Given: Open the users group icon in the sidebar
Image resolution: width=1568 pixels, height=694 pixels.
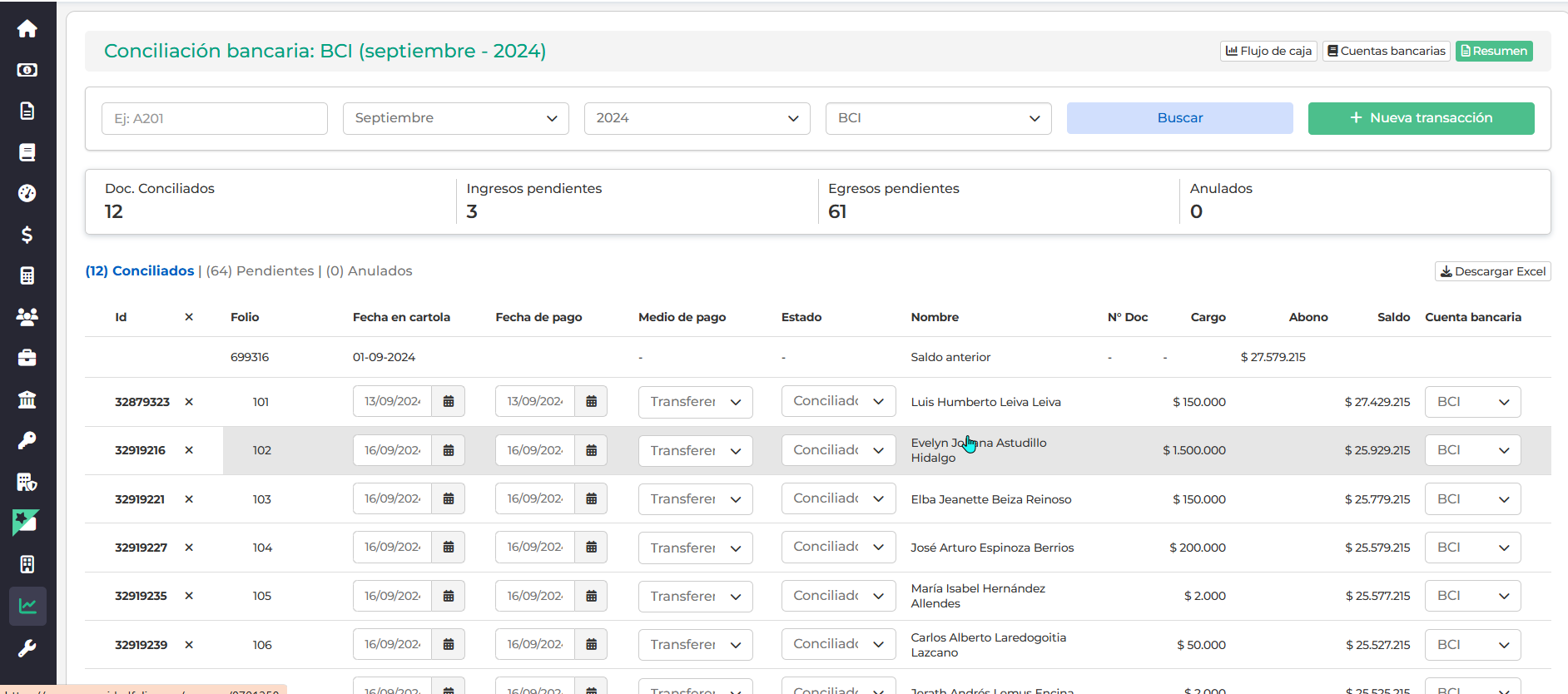Looking at the screenshot, I should point(27,317).
